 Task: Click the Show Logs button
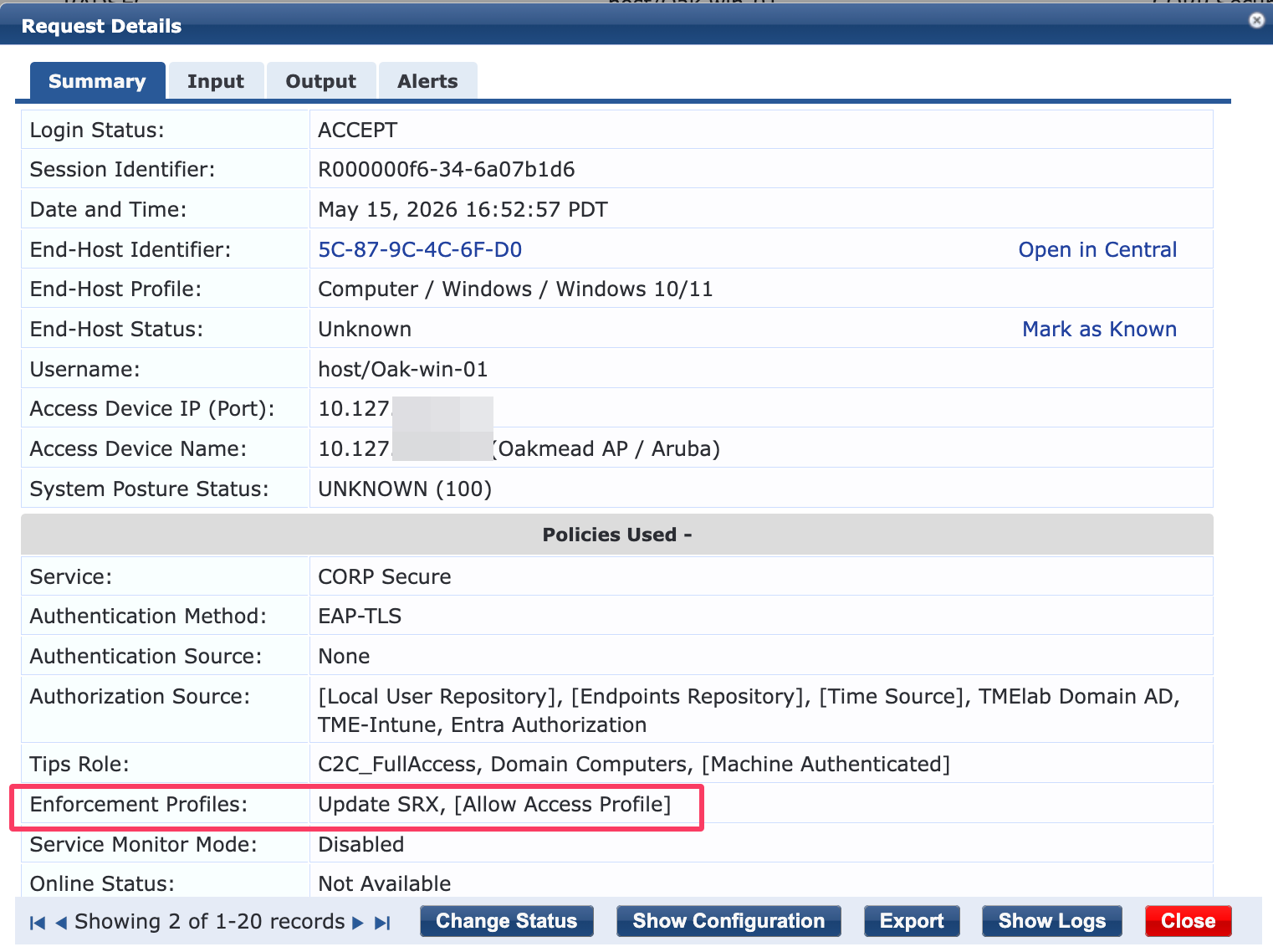(1052, 921)
